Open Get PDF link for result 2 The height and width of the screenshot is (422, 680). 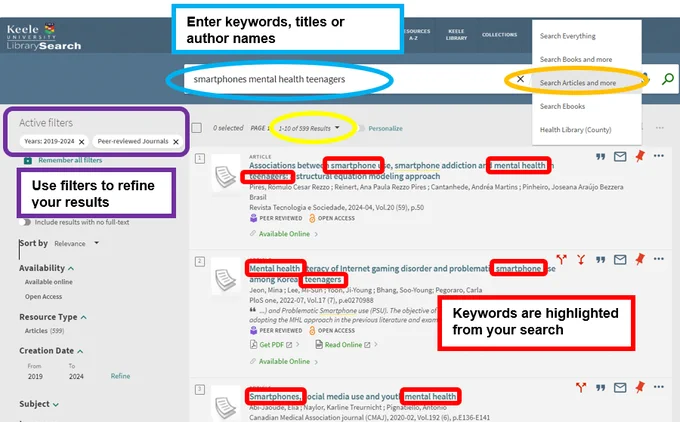point(275,345)
